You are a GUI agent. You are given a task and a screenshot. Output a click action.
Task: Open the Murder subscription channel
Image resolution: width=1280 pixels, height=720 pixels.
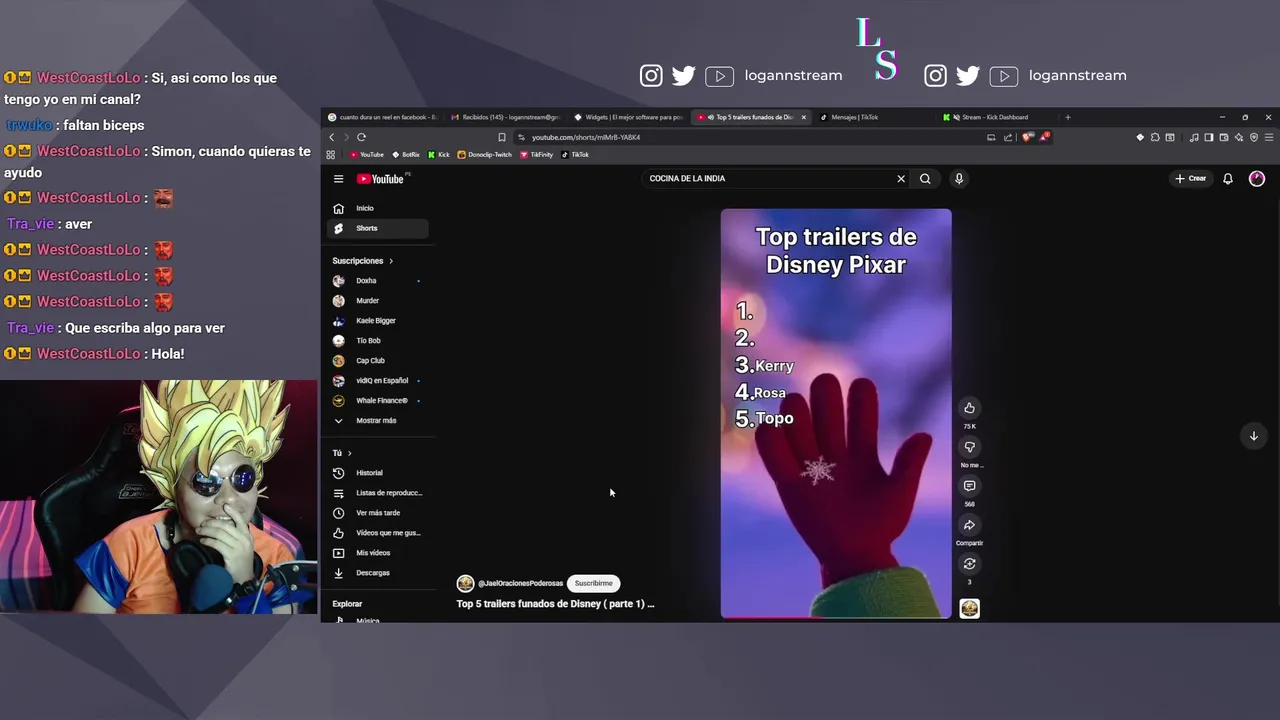point(379,301)
